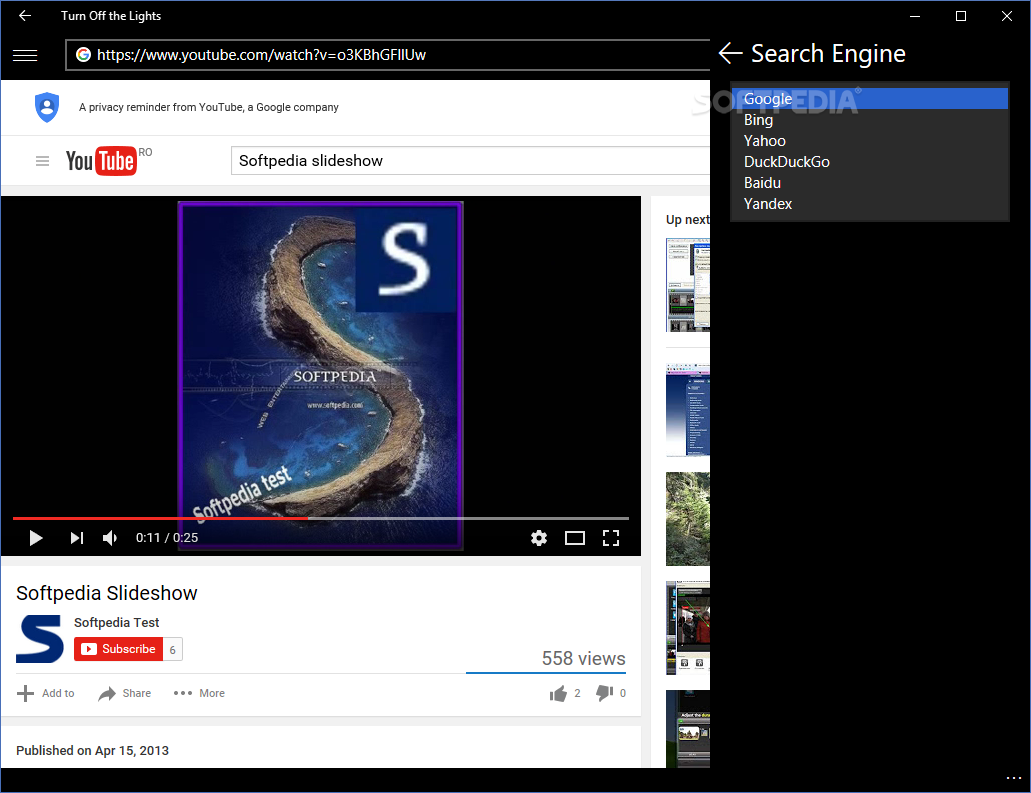Select Yandex search engine
The width and height of the screenshot is (1031, 793).
(x=869, y=204)
